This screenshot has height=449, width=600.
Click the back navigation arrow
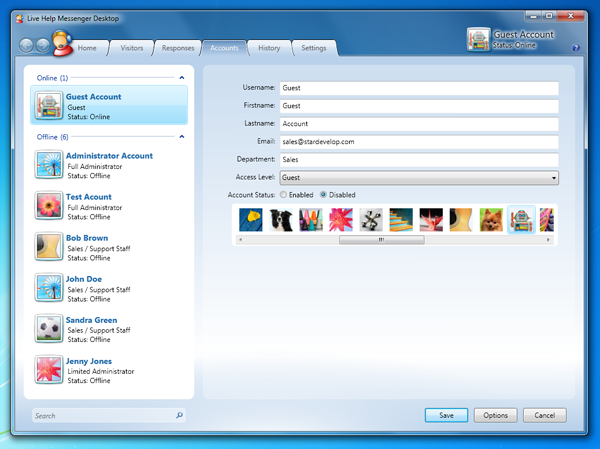tap(26, 45)
